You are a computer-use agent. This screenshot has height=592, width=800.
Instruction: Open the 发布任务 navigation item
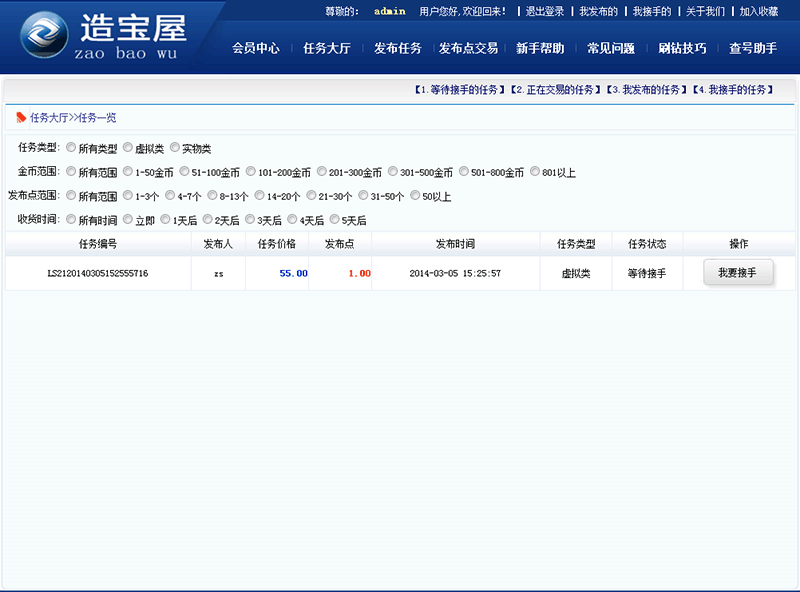397,48
